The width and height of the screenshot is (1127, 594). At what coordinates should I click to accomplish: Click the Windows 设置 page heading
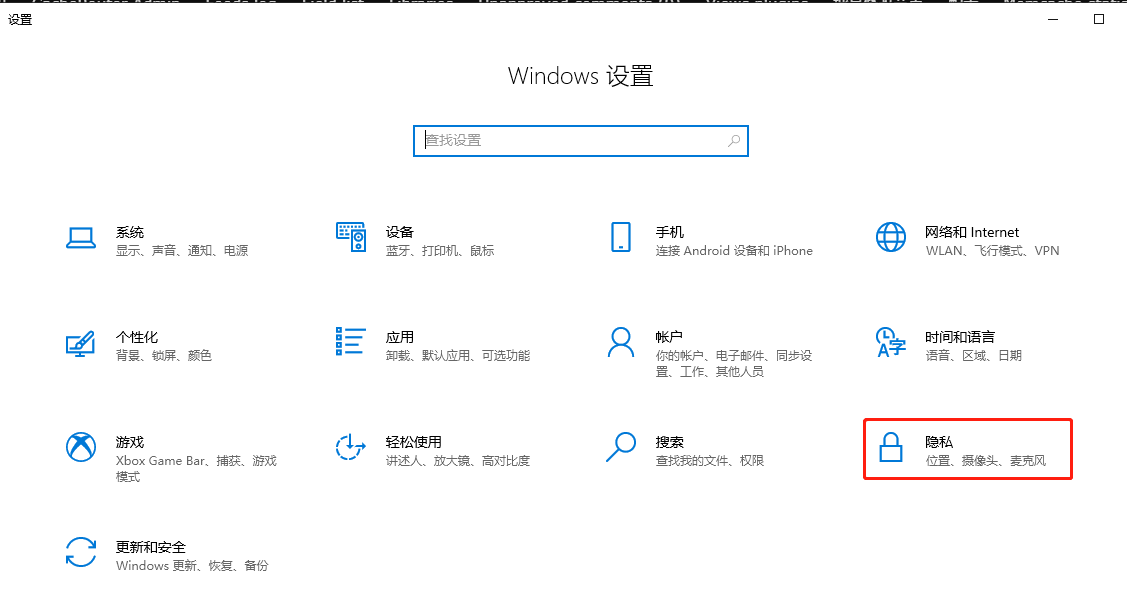[x=581, y=76]
